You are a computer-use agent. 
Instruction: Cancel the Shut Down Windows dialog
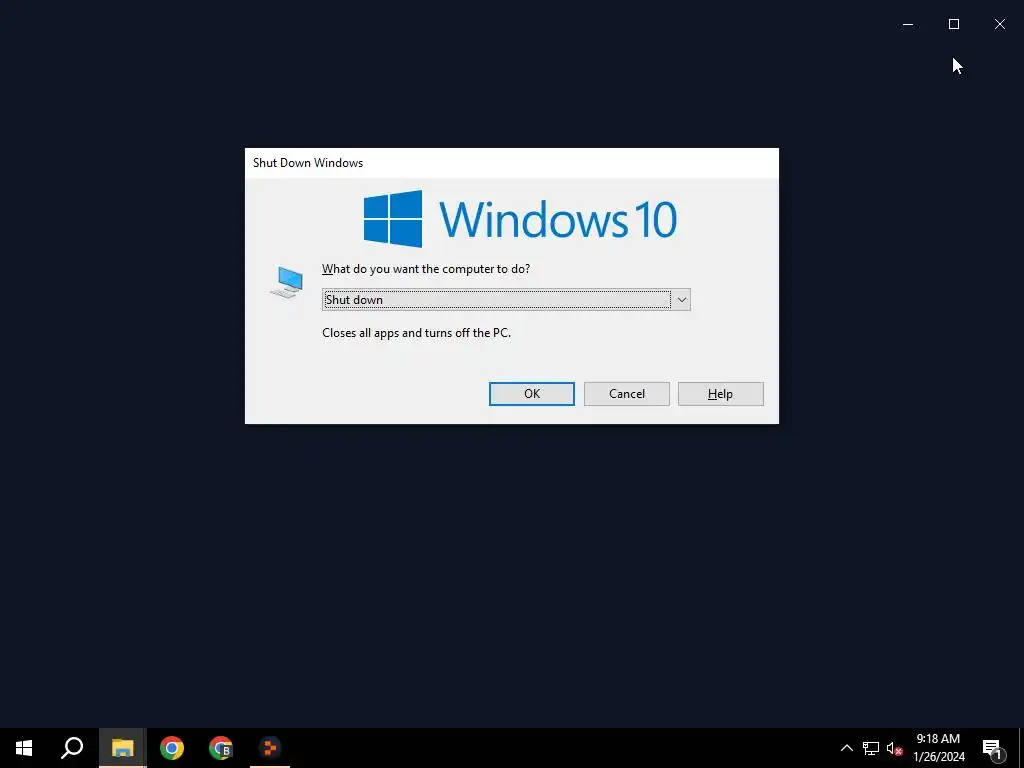(x=626, y=394)
